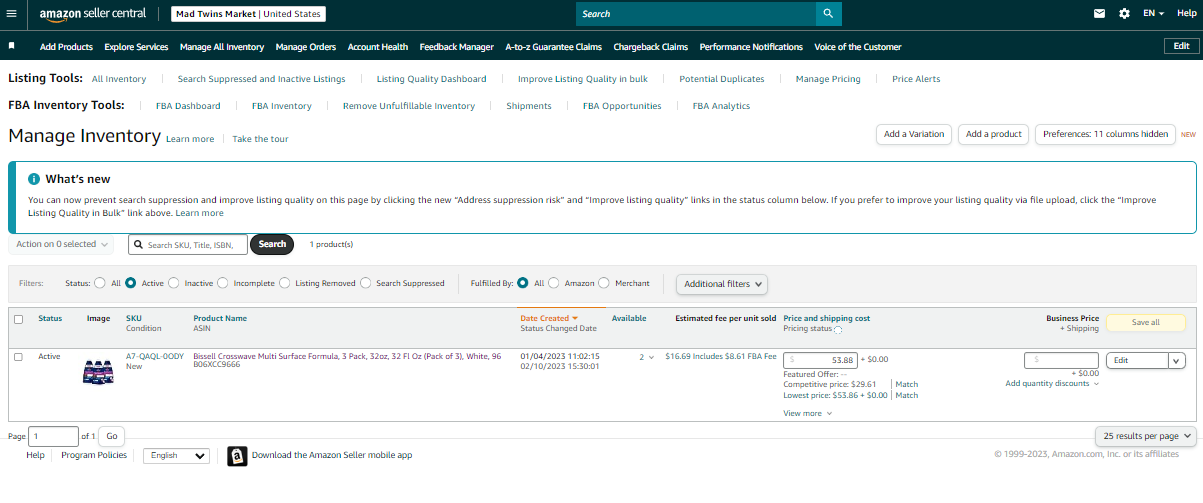The image size is (1203, 503).
Task: Click Match next to Competitive price
Action: [x=906, y=384]
